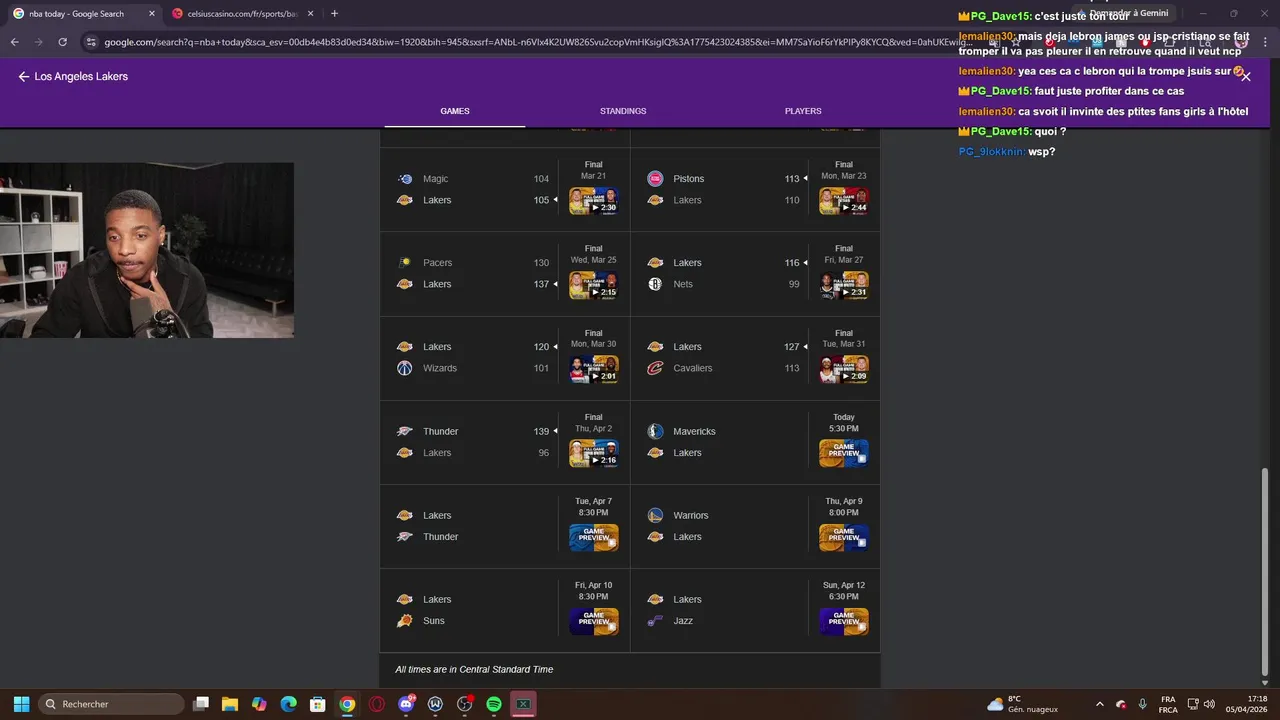The height and width of the screenshot is (720, 1280).
Task: Click the Pacers team logo
Action: click(x=405, y=263)
